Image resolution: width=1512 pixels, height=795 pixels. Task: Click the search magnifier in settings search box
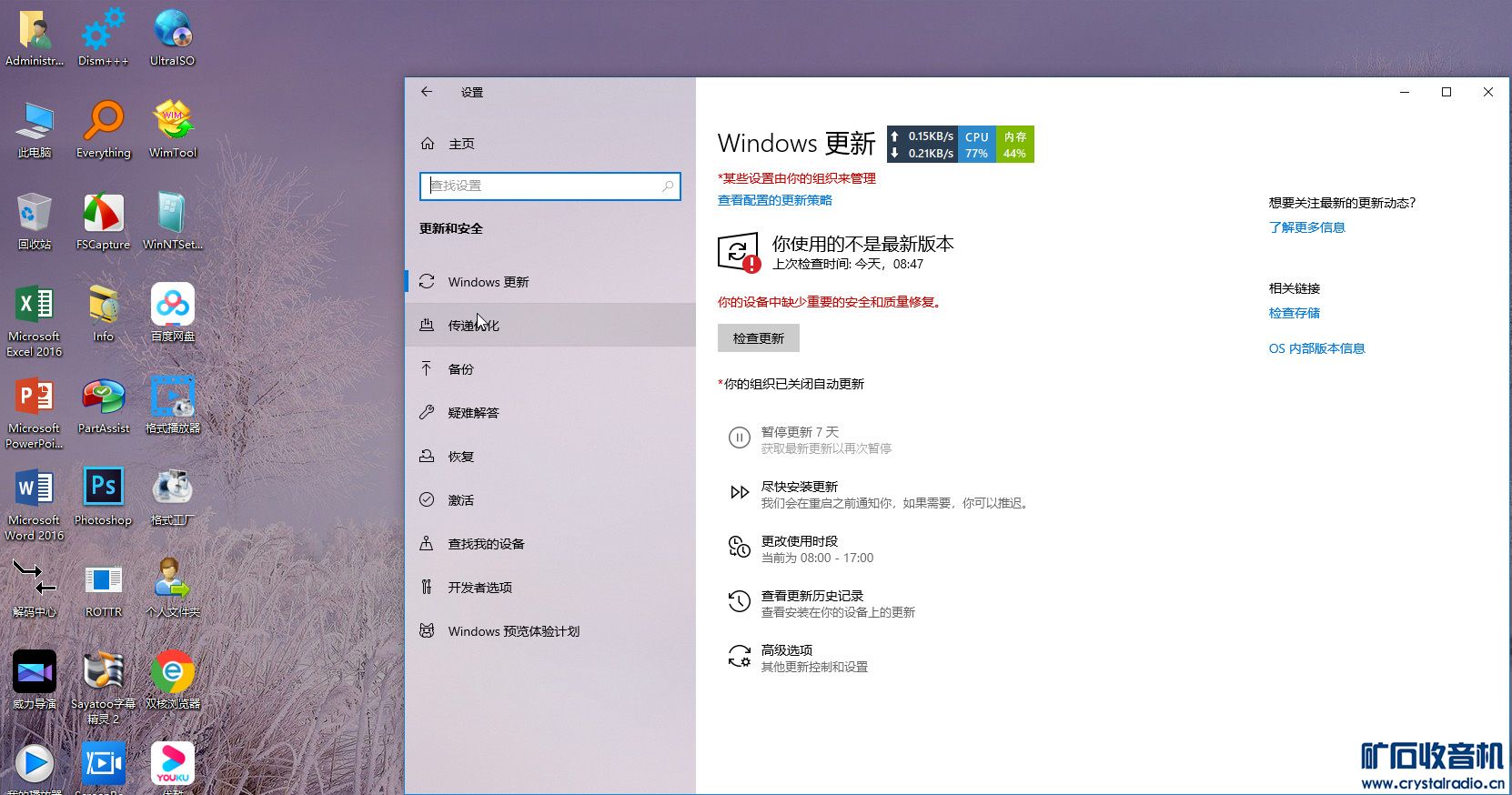[668, 186]
